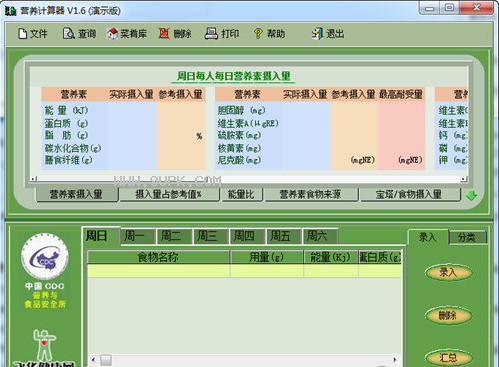Select the 周五 day tab

pos(284,236)
